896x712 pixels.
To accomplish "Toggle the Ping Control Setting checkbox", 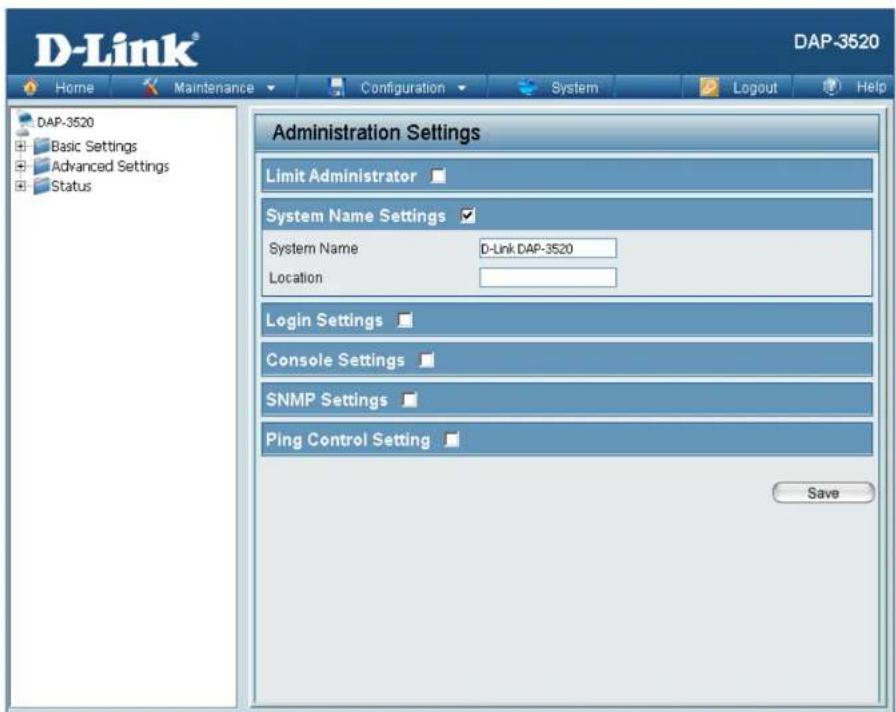I will coord(452,440).
